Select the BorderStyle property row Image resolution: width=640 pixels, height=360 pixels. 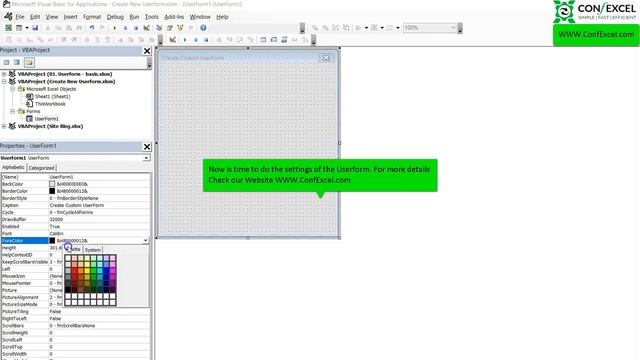point(76,198)
